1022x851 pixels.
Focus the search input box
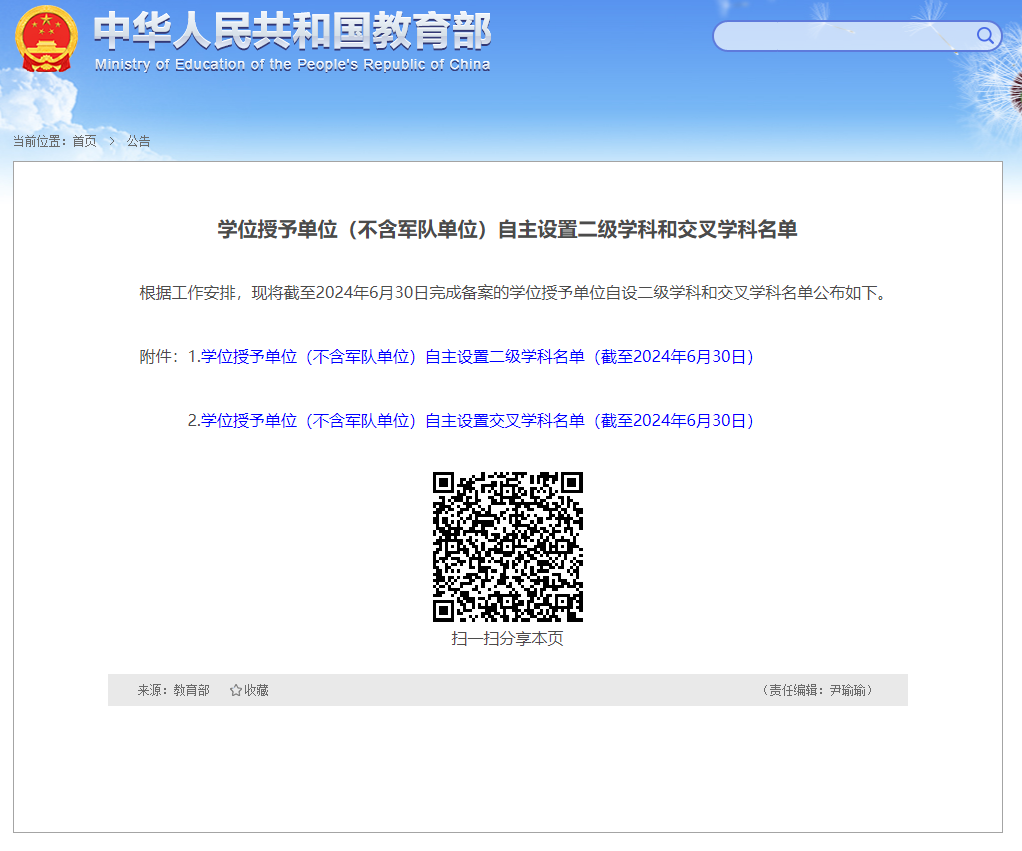point(843,37)
